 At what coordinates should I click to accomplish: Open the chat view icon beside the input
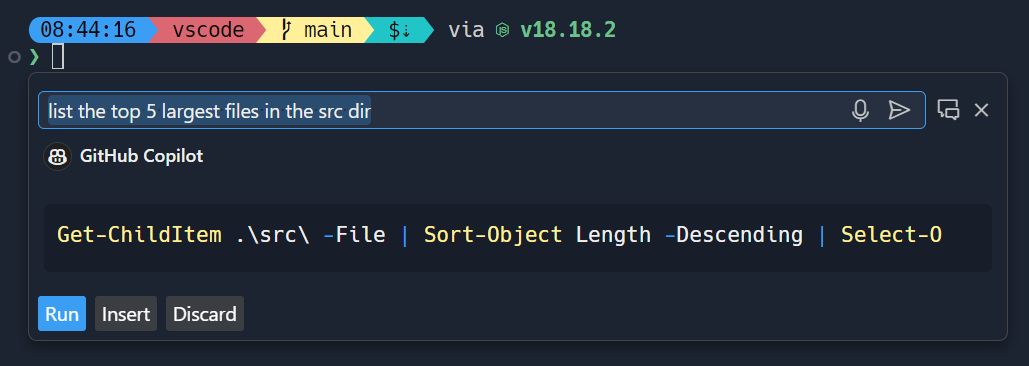(x=948, y=110)
